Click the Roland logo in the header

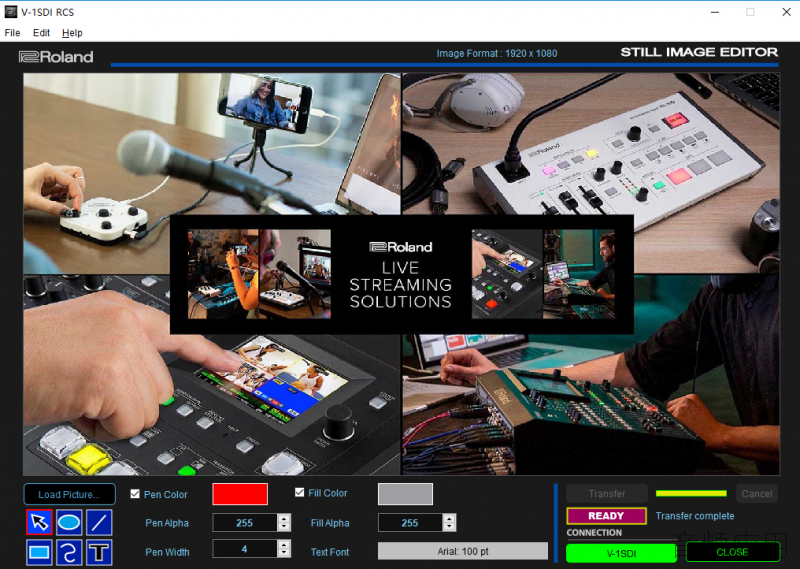pyautogui.click(x=56, y=57)
